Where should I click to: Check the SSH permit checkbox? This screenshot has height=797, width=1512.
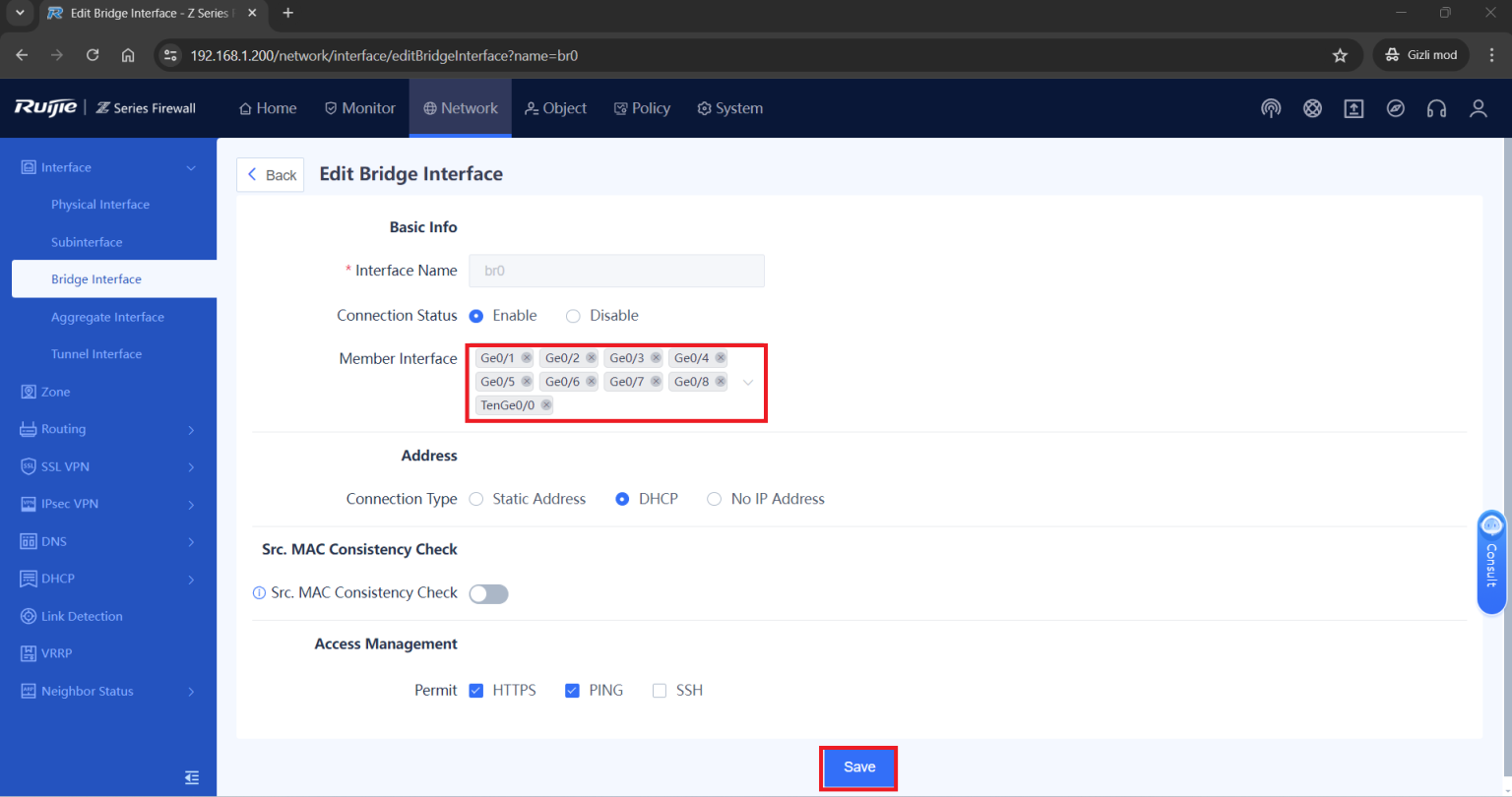click(660, 690)
